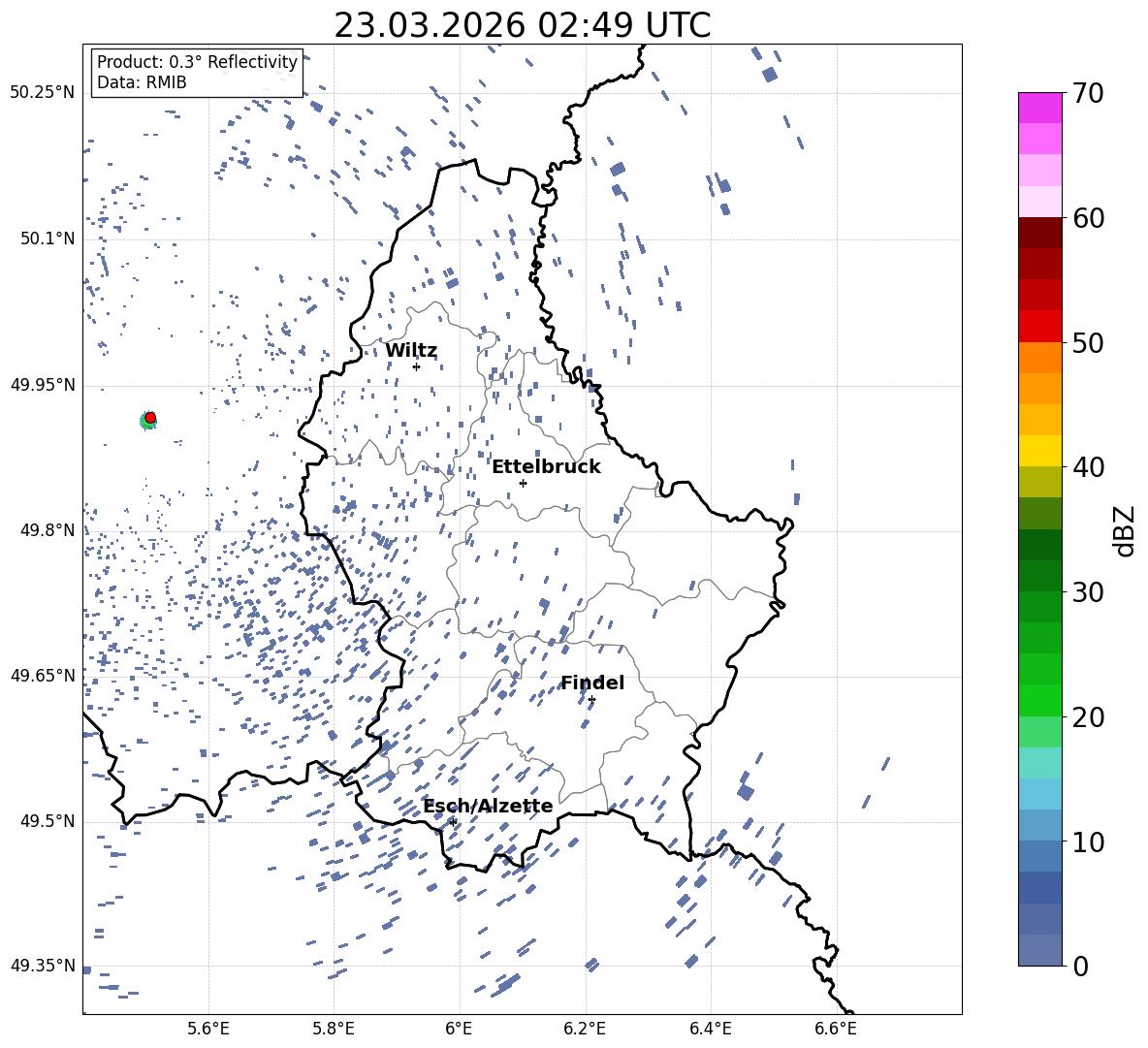This screenshot has height=1048, width=1148.
Task: Click the Esch/Alzette city label
Action: (489, 806)
